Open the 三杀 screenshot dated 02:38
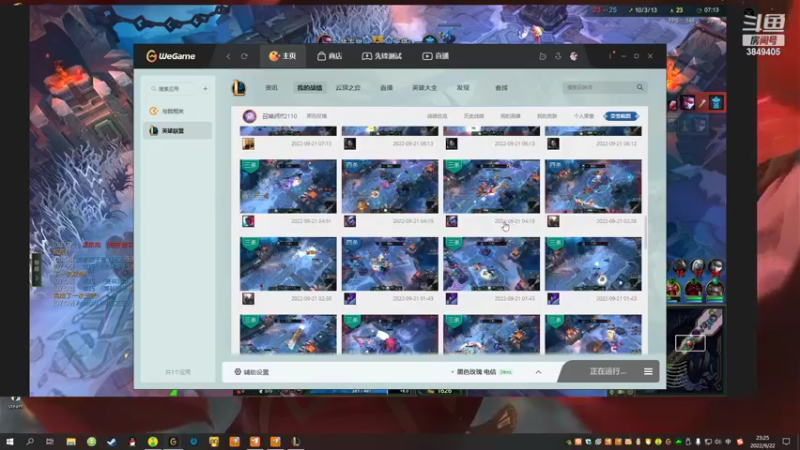Viewport: 800px width, 450px height. tap(288, 264)
